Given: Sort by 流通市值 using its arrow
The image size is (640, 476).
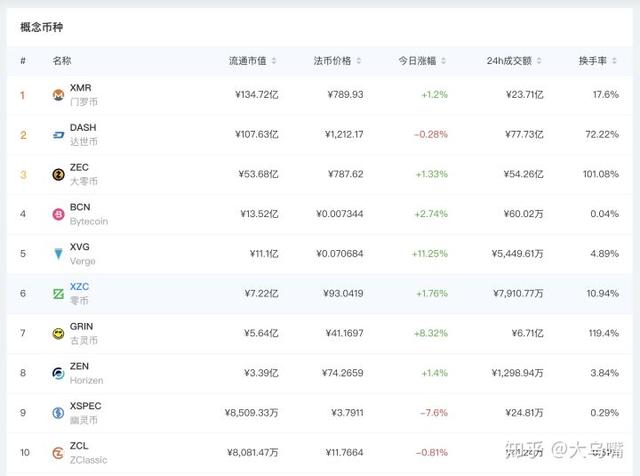Looking at the screenshot, I should click(274, 61).
